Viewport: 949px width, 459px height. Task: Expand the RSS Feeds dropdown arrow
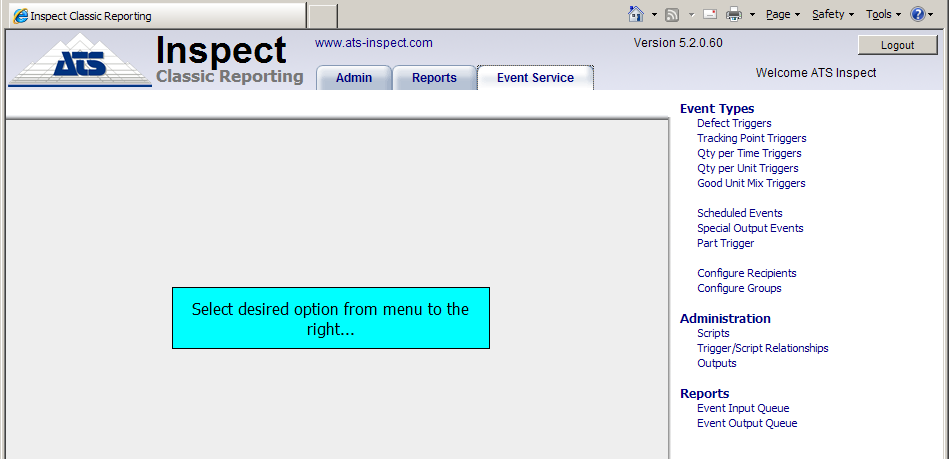point(691,15)
